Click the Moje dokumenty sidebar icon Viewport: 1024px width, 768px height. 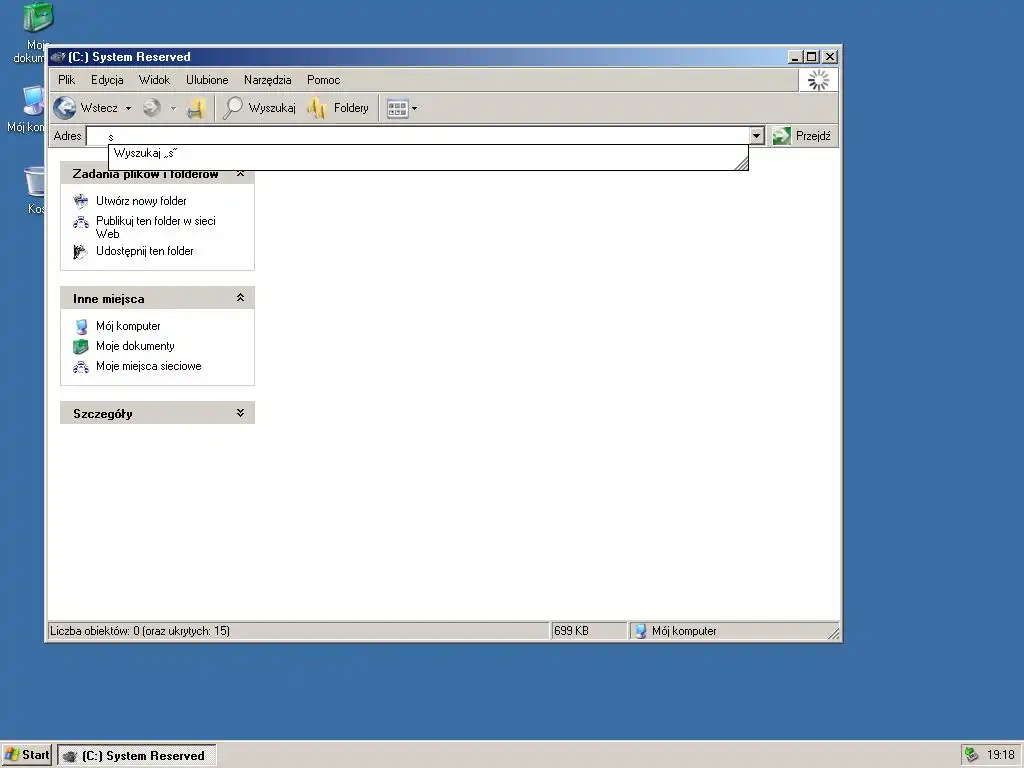[x=80, y=346]
